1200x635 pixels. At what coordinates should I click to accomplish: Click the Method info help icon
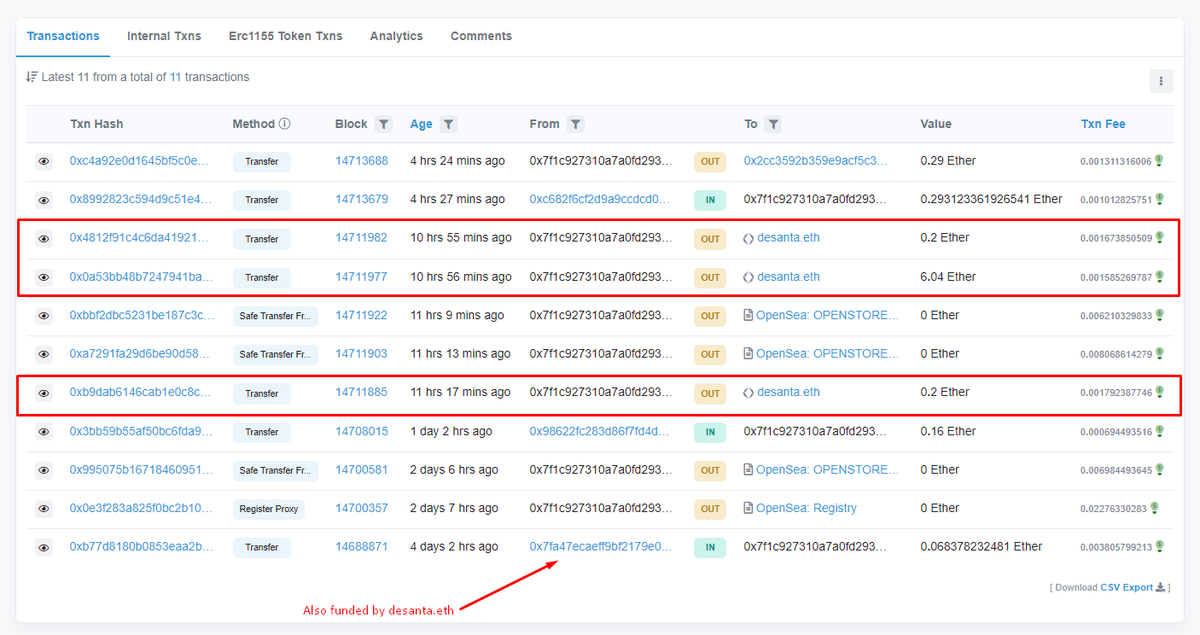pos(285,124)
